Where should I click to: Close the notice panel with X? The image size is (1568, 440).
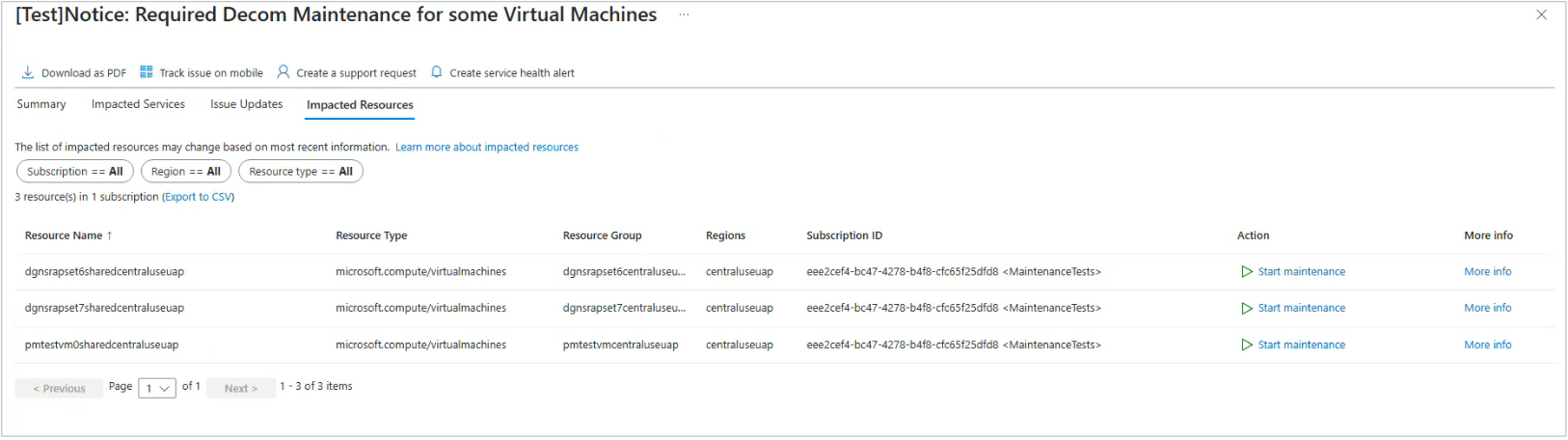pos(1541,14)
